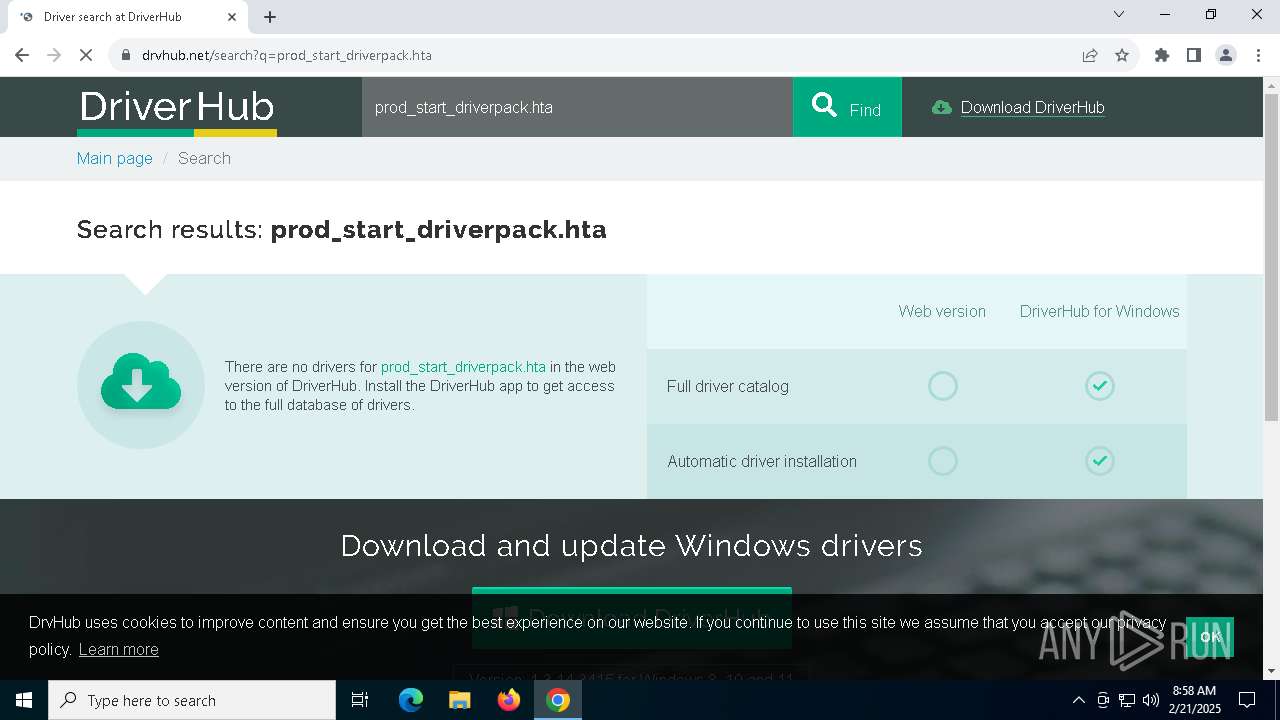
Task: Click the DriverHub logo
Action: coord(177,108)
